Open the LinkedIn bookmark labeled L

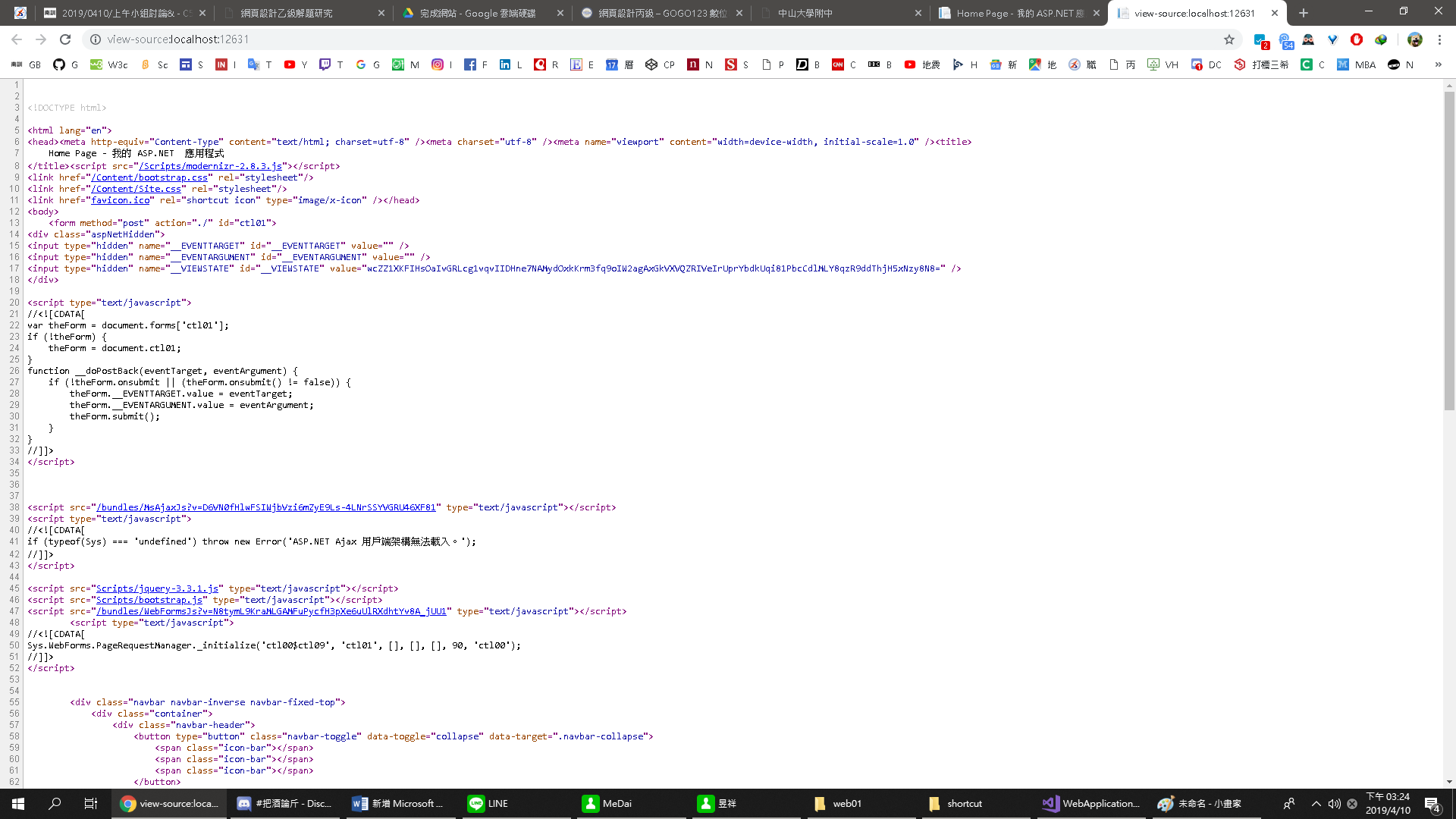(511, 64)
